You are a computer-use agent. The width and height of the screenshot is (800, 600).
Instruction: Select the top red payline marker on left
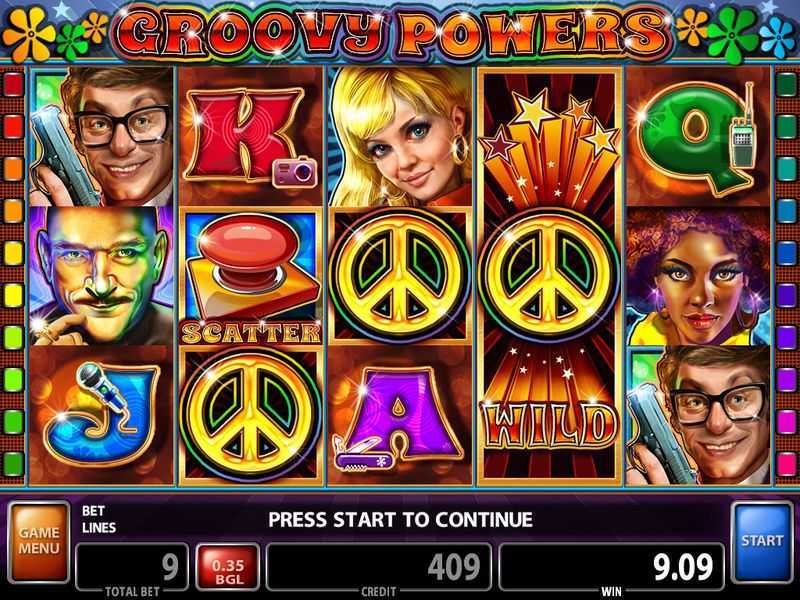[x=14, y=85]
